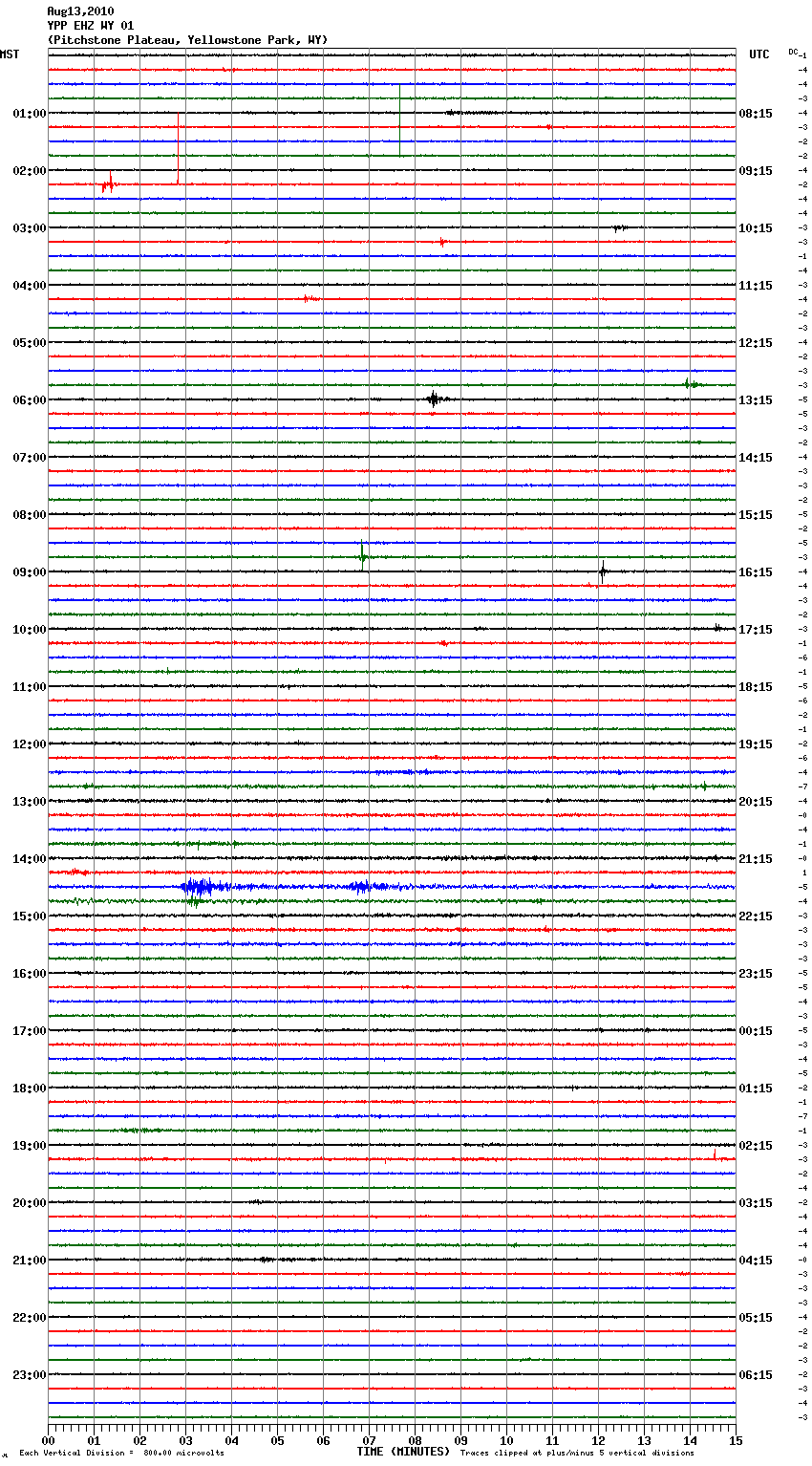Select the 06:00 MST time label

point(30,400)
